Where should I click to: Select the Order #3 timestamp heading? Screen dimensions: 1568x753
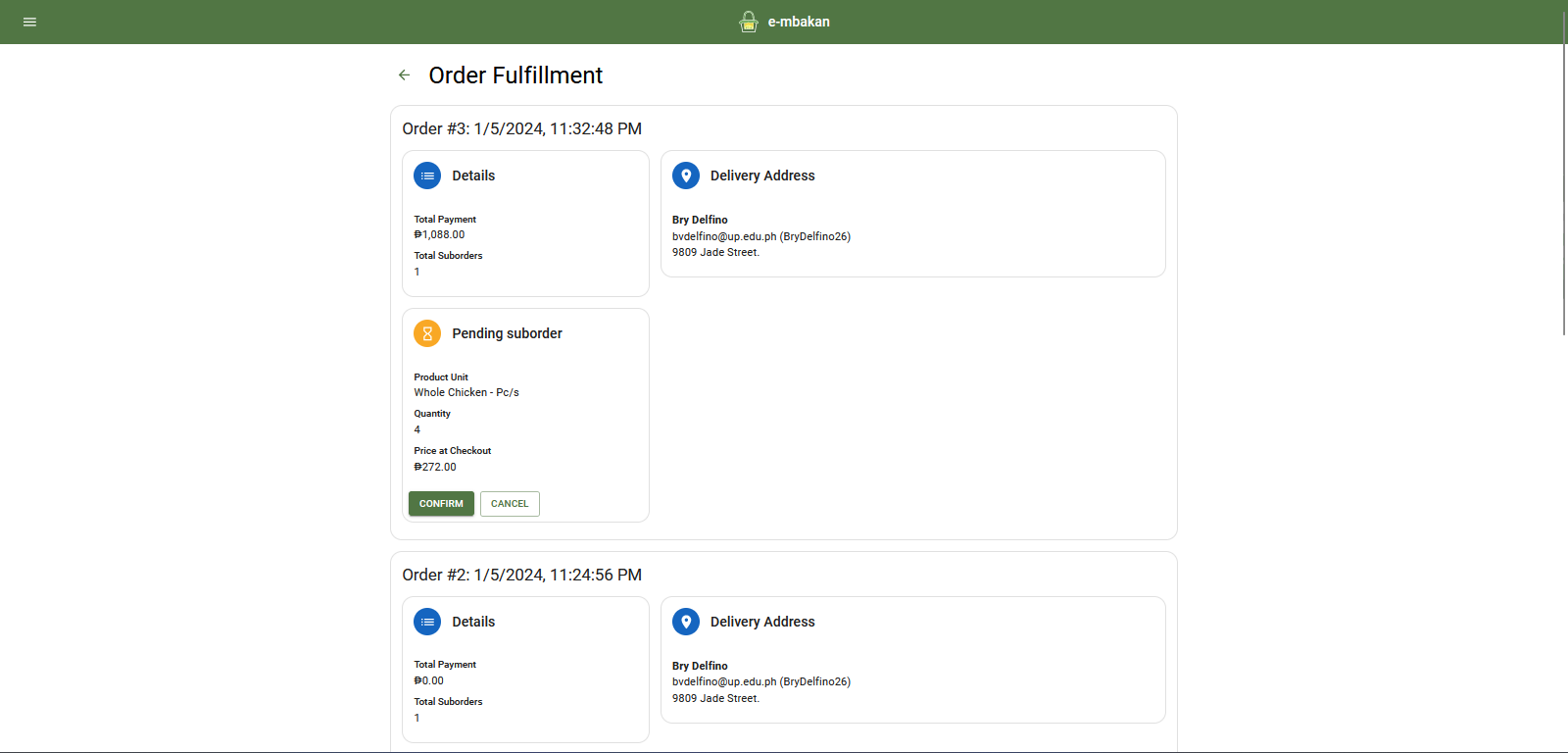point(521,129)
